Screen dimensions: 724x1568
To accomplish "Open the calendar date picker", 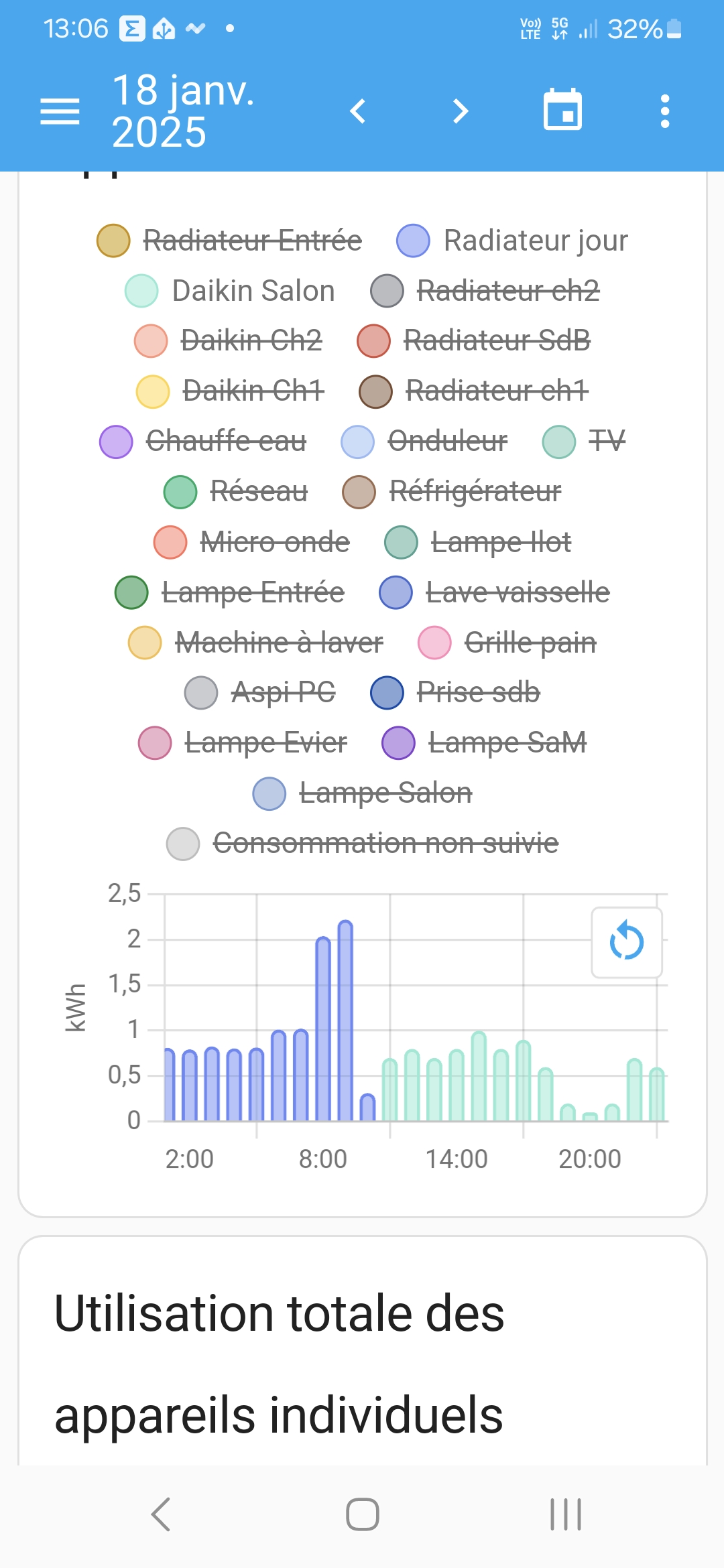I will tap(562, 110).
